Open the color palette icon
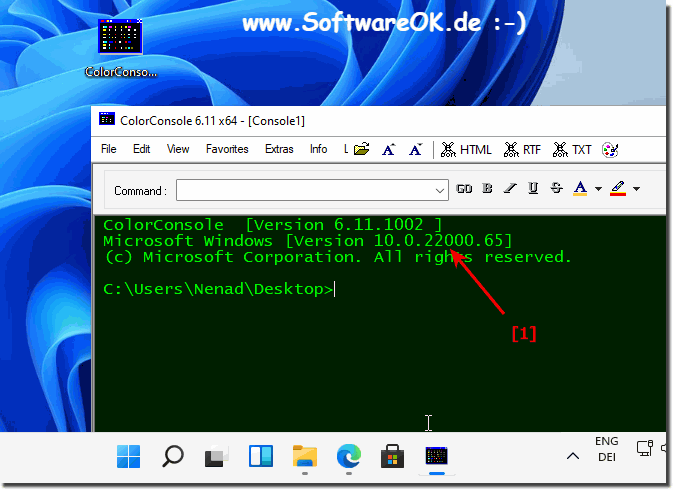 [x=610, y=150]
